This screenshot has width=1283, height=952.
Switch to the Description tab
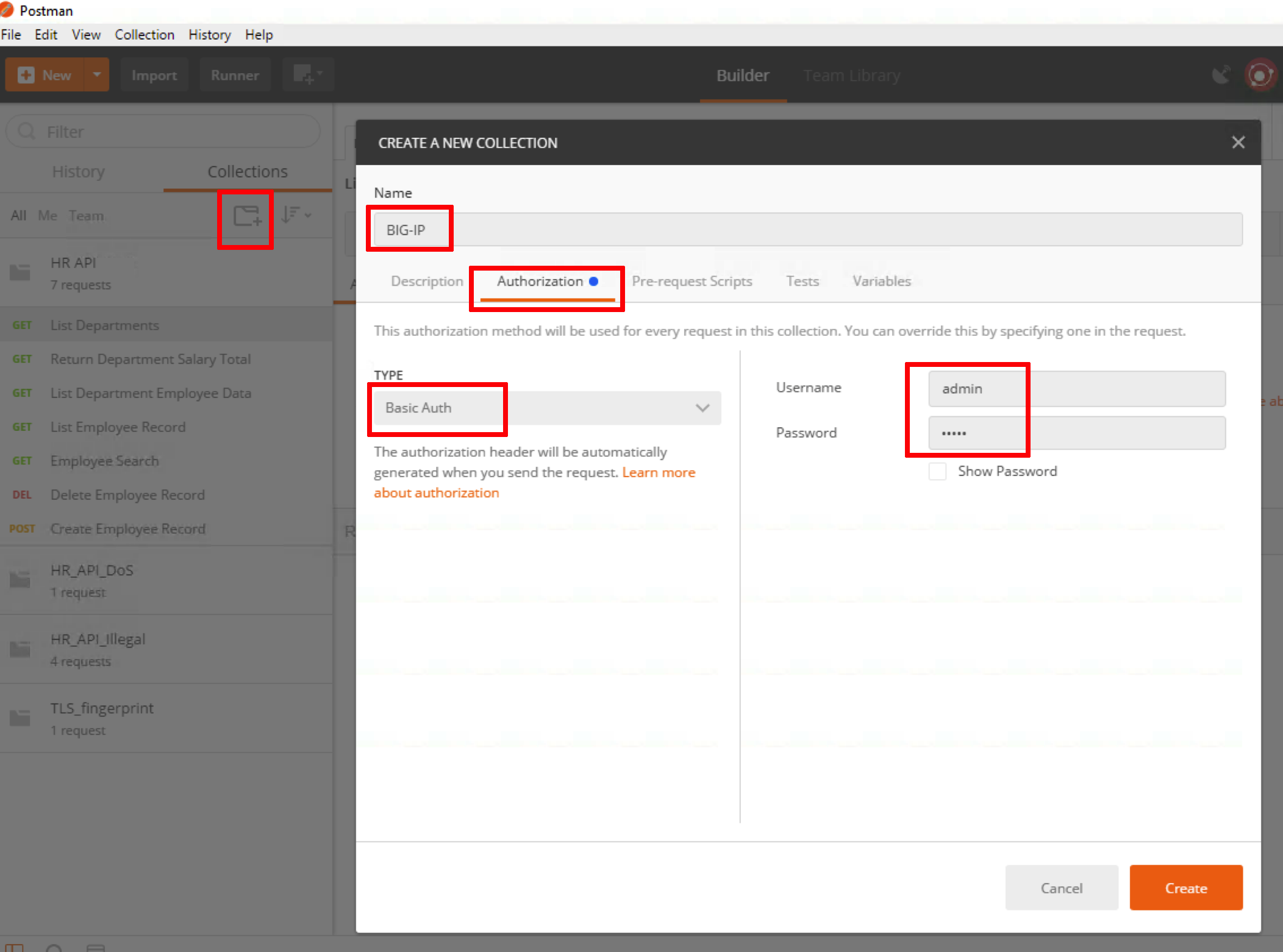(x=427, y=281)
